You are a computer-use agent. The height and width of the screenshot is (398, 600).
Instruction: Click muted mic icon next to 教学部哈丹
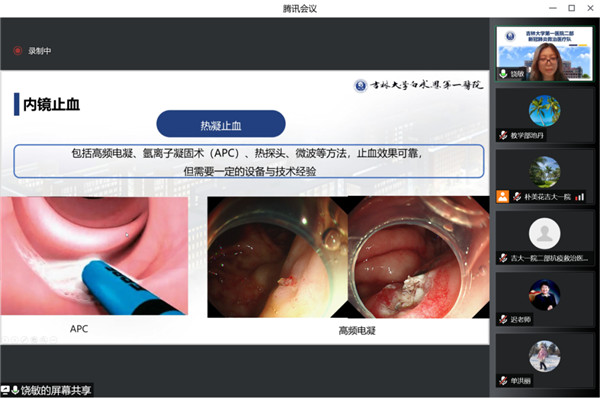[503, 135]
